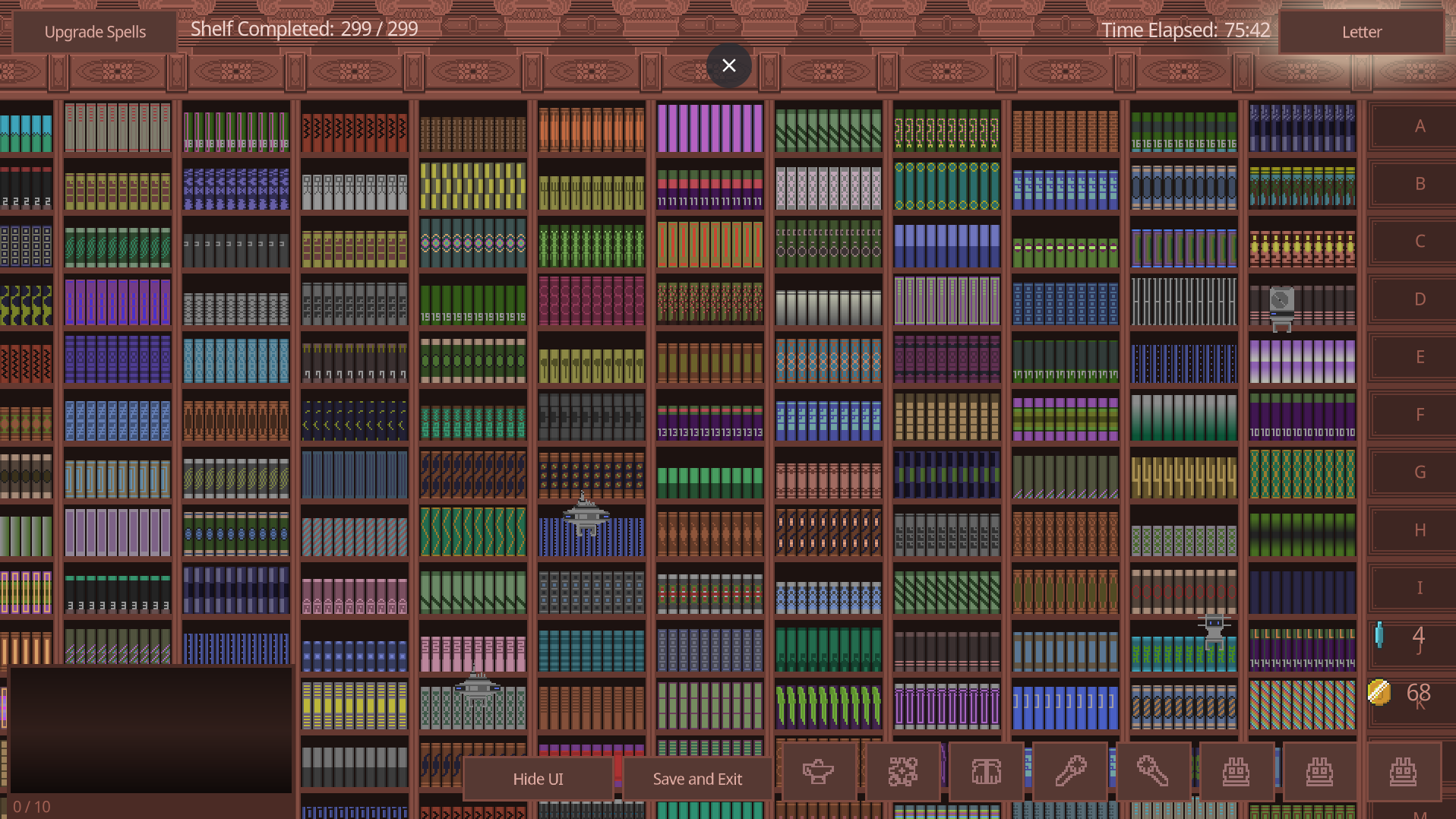Image resolution: width=1456 pixels, height=819 pixels.
Task: Pick the purple-white gradient books in row E
Action: [1302, 361]
